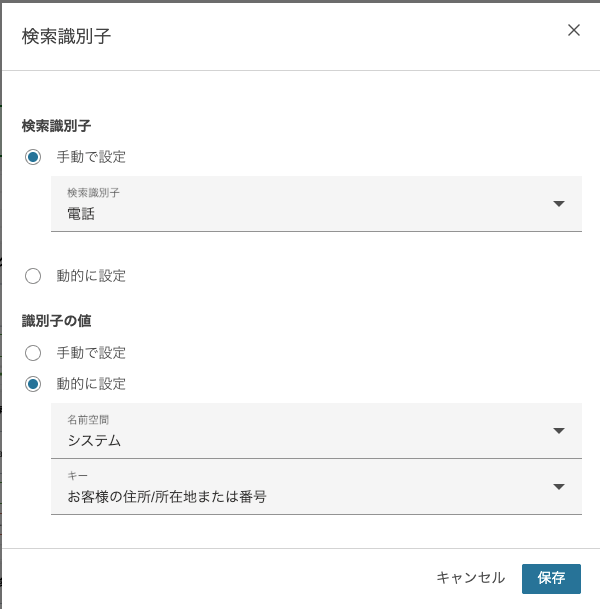Click the 動的に設定 label under 識別子の値
This screenshot has height=609, width=600.
click(91, 383)
